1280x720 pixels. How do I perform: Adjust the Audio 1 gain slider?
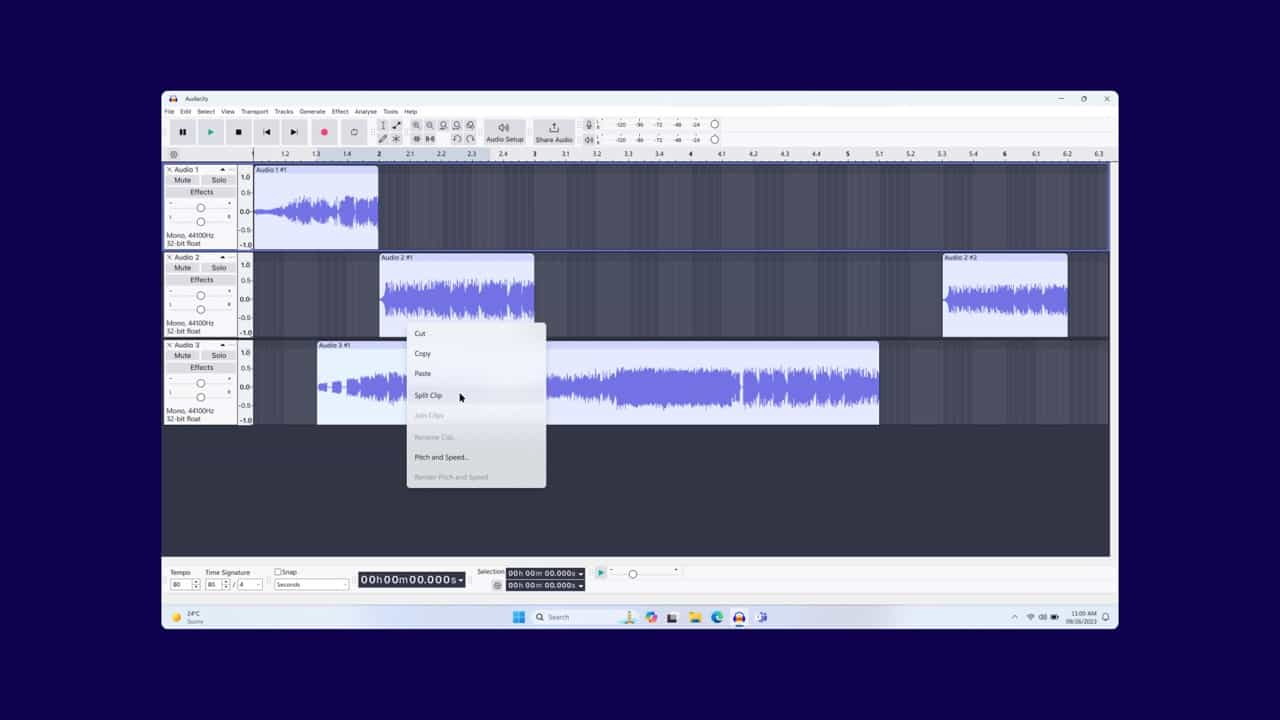201,208
